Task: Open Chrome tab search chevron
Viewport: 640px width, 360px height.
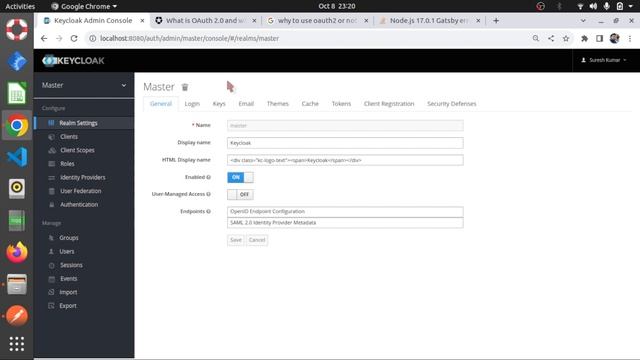Action: pyautogui.click(x=583, y=20)
